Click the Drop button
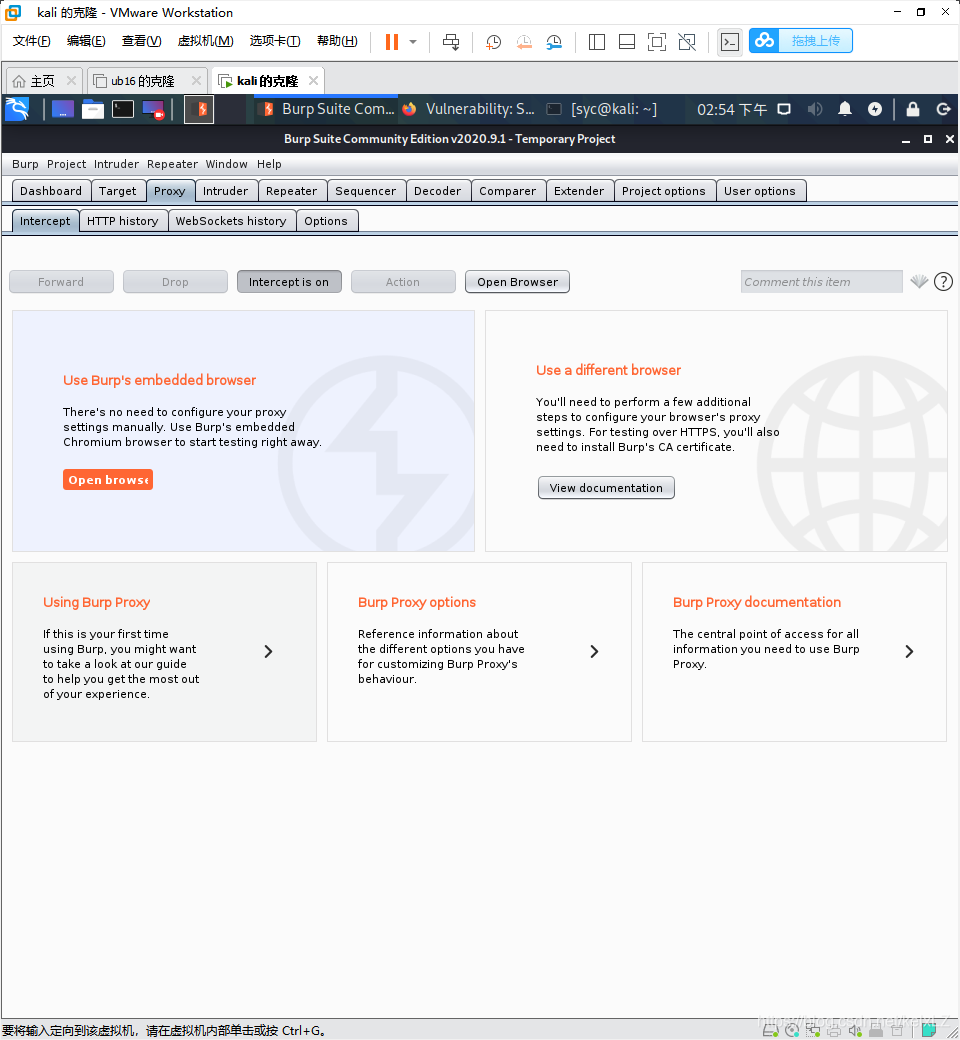960x1040 pixels. pyautogui.click(x=175, y=282)
